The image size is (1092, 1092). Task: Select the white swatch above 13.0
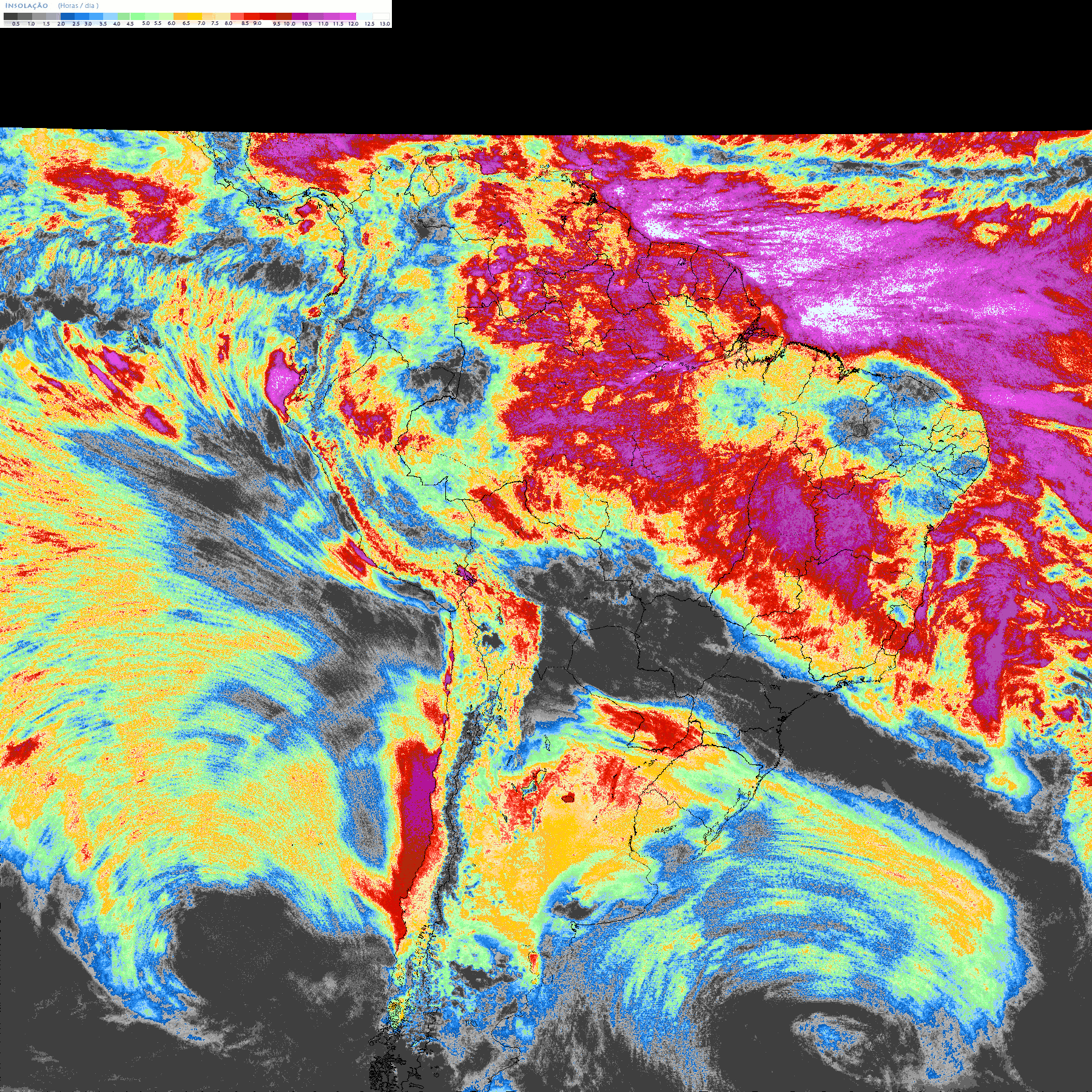pyautogui.click(x=381, y=16)
